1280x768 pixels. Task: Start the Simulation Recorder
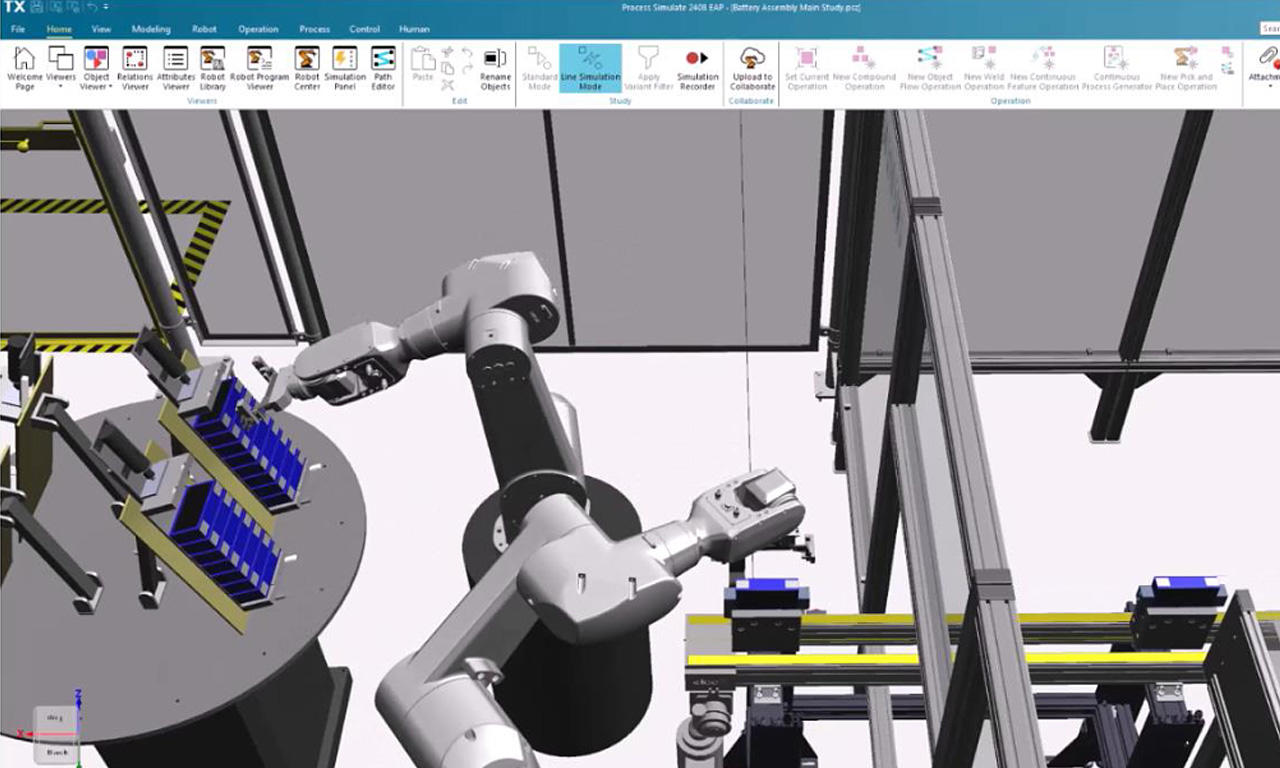click(697, 68)
